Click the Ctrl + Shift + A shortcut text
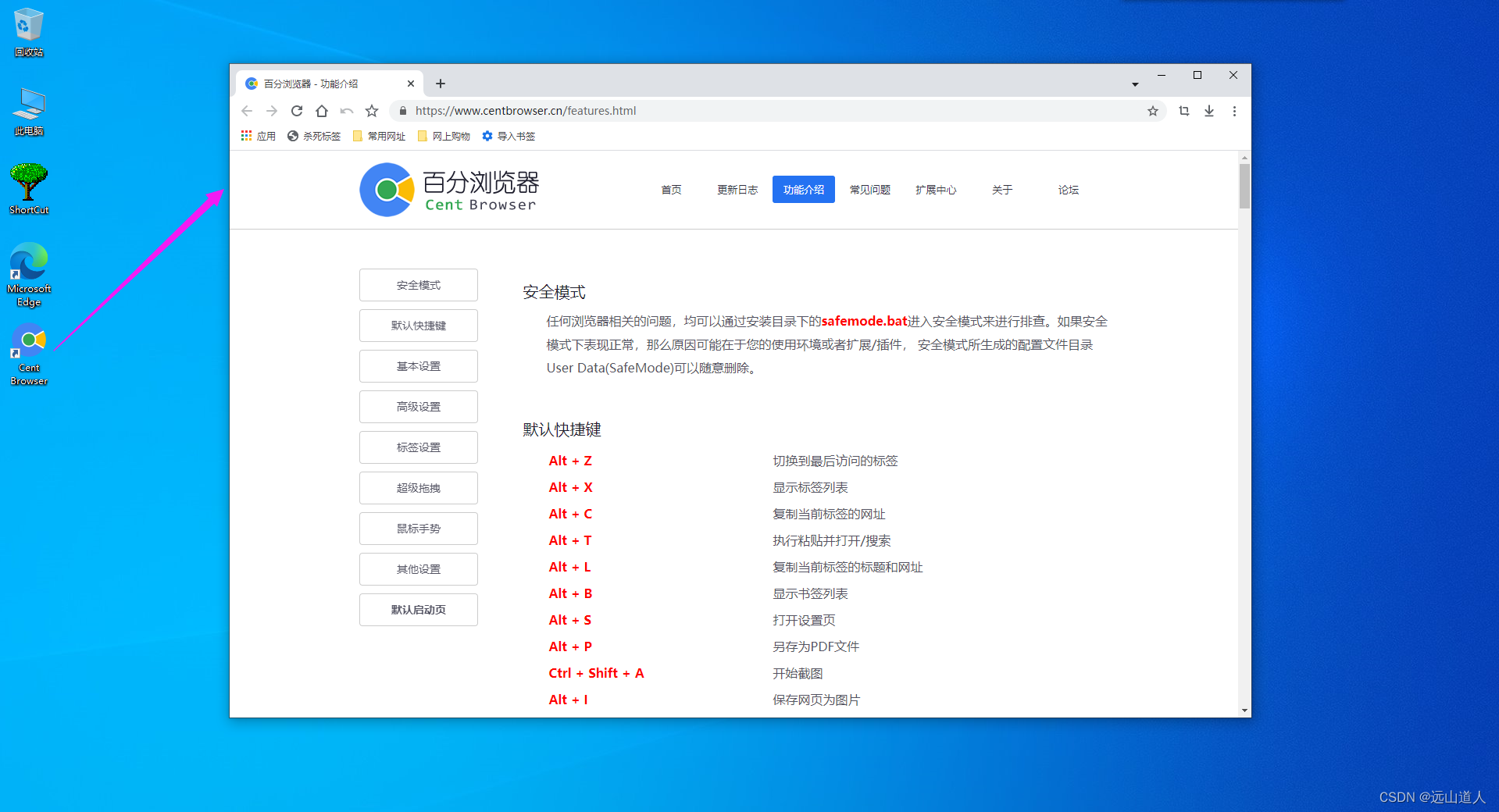Screen dimensions: 1499x812 [x=596, y=673]
